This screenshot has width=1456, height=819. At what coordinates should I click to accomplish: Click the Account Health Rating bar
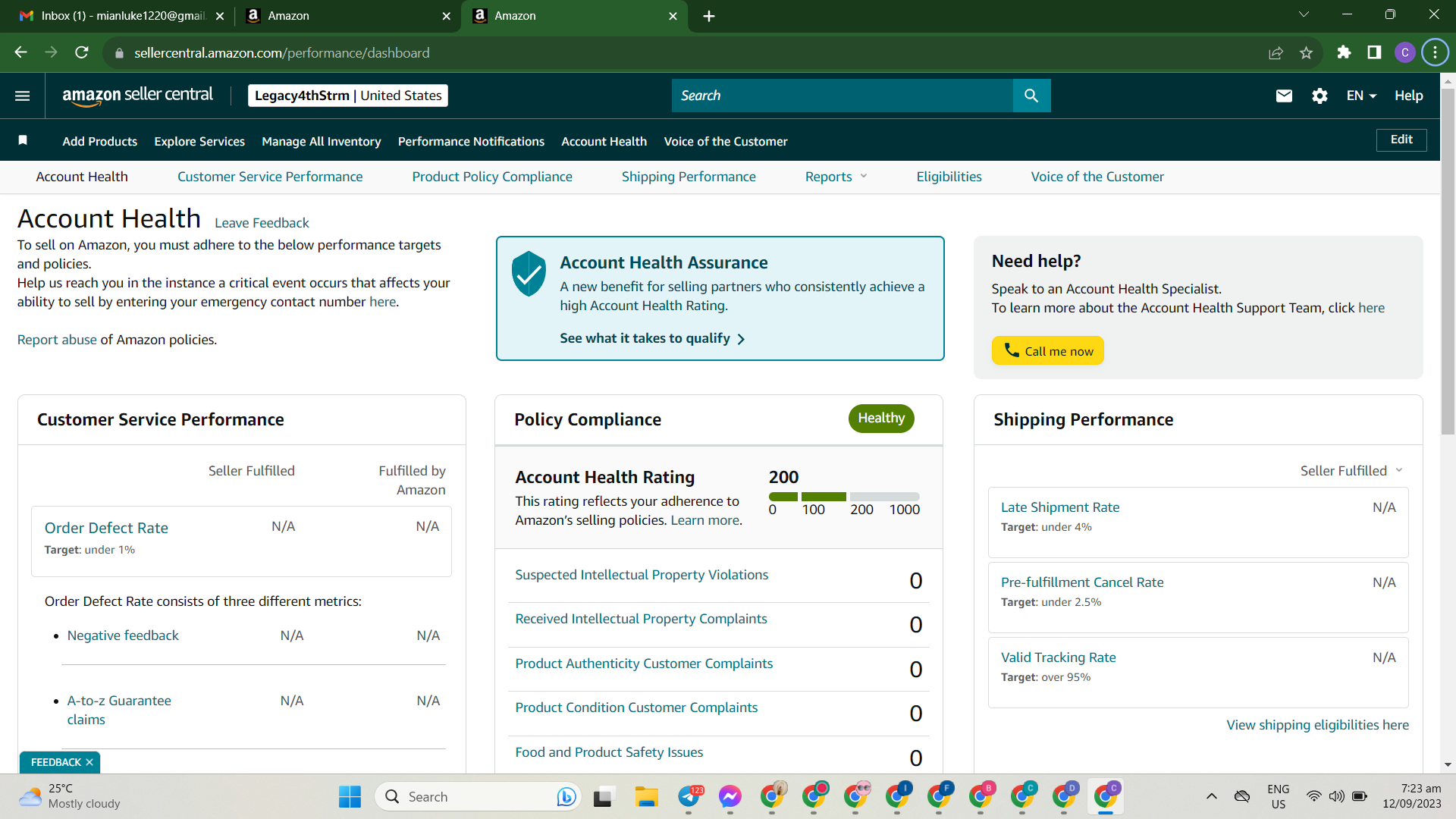pos(844,497)
